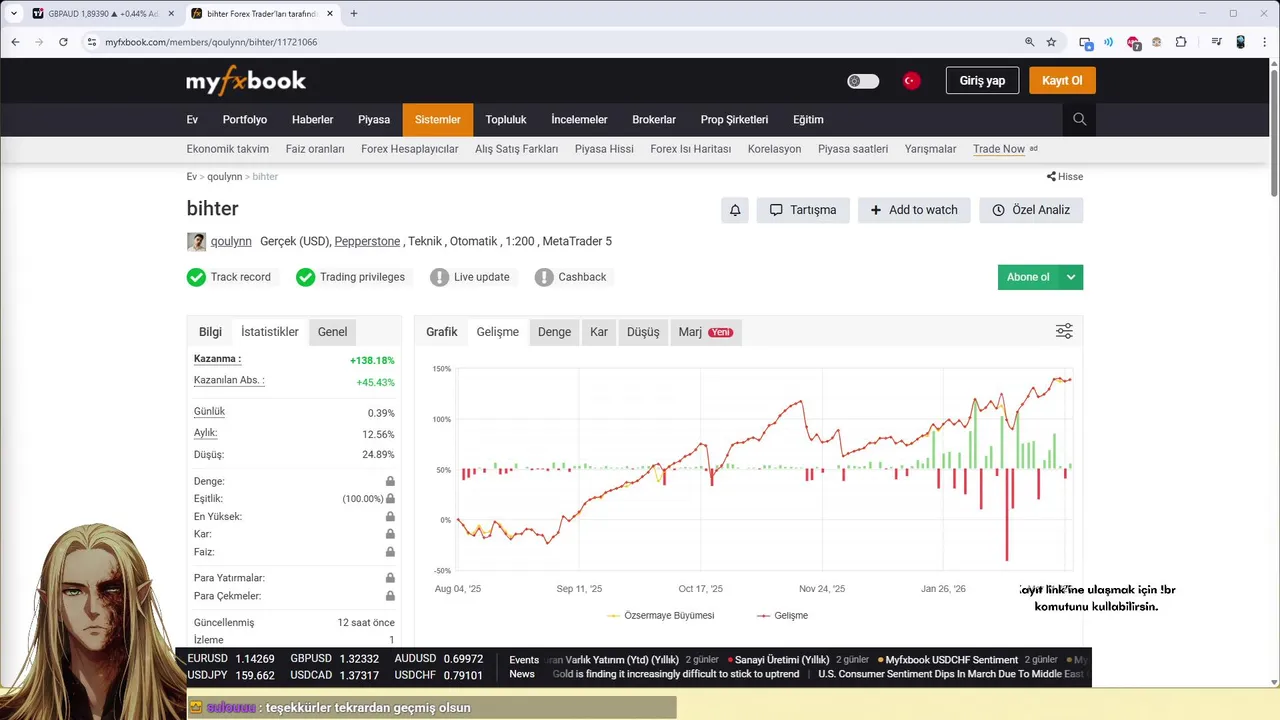This screenshot has height=720, width=1280.
Task: Click the Kayıt Ol button
Action: 1062,81
